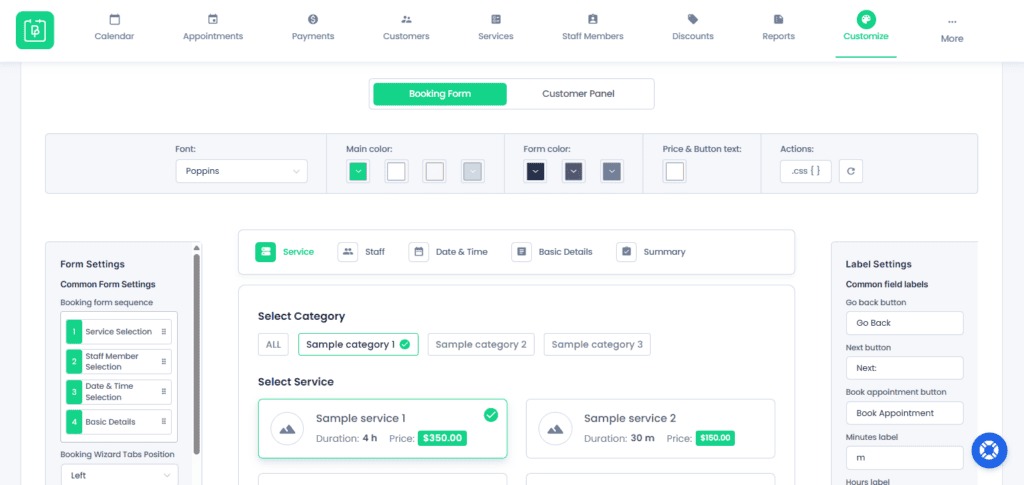Click the Customers people icon
This screenshot has height=485, width=1024.
click(406, 19)
